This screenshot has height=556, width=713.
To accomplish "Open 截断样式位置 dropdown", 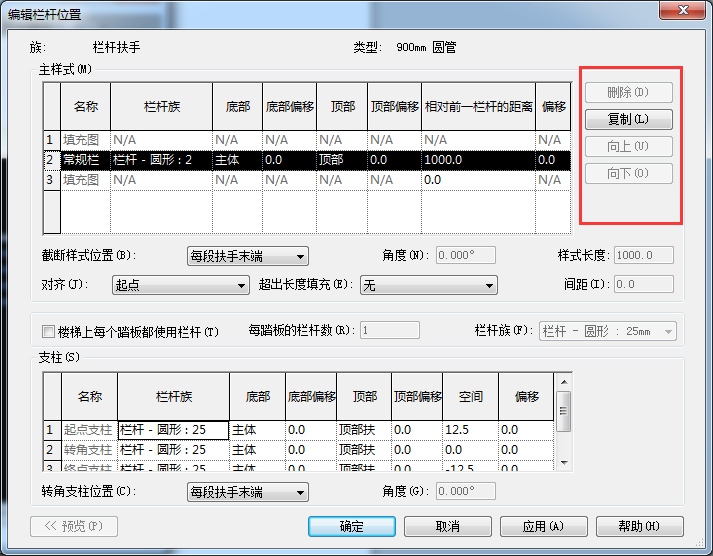I will [x=248, y=256].
